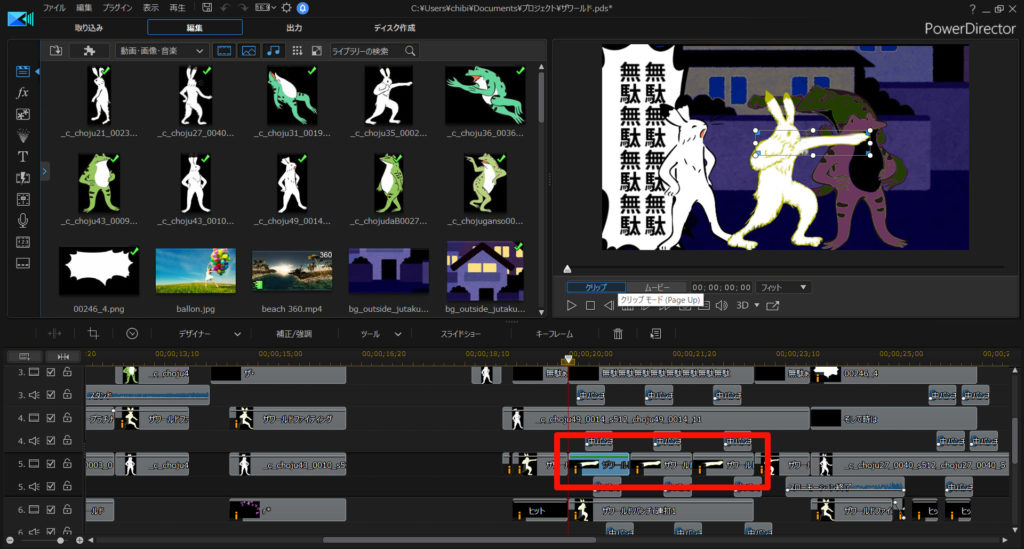Toggle the image filter icon in library
Image resolution: width=1024 pixels, height=549 pixels.
coord(249,50)
